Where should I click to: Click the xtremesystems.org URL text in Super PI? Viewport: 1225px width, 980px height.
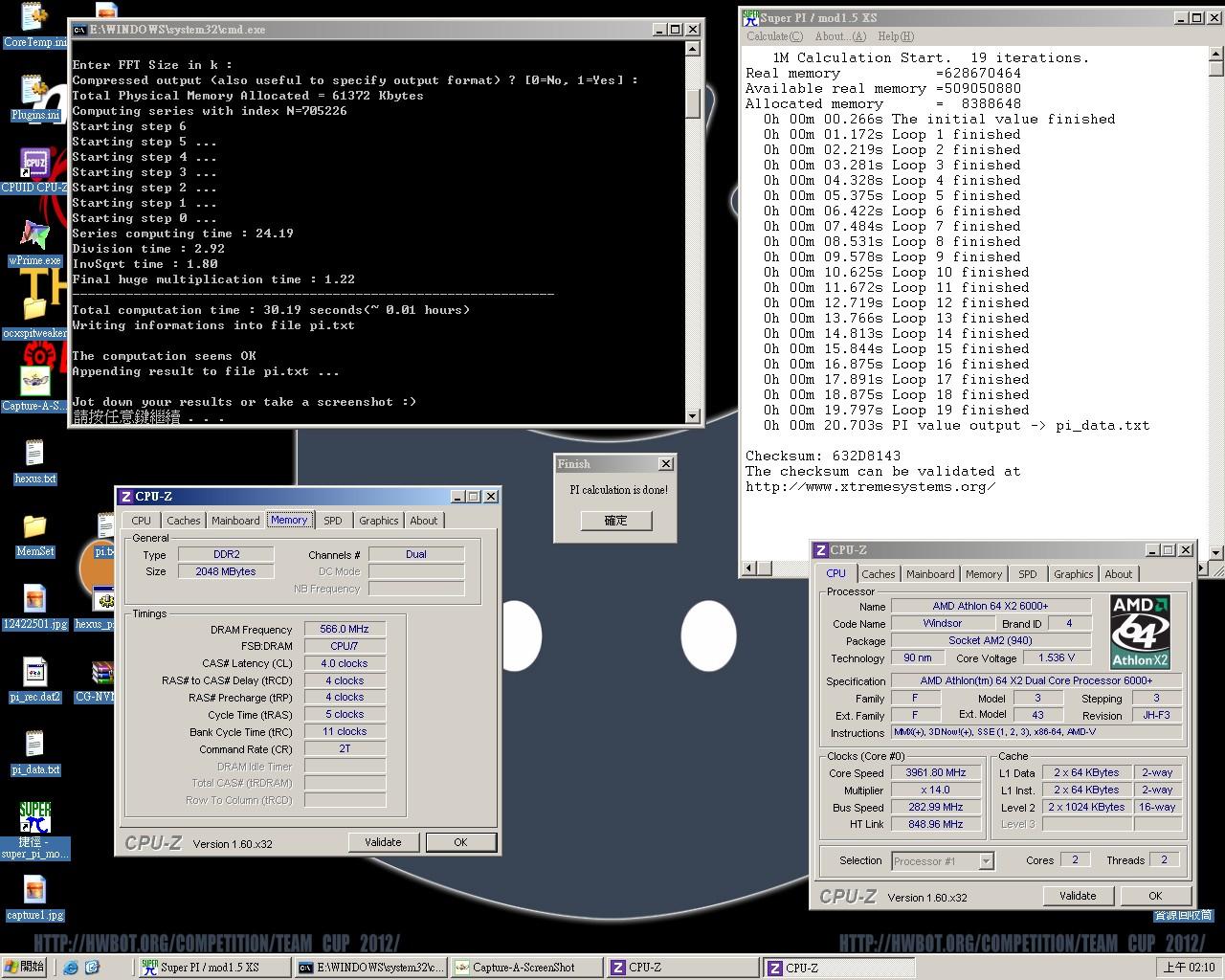pos(871,486)
